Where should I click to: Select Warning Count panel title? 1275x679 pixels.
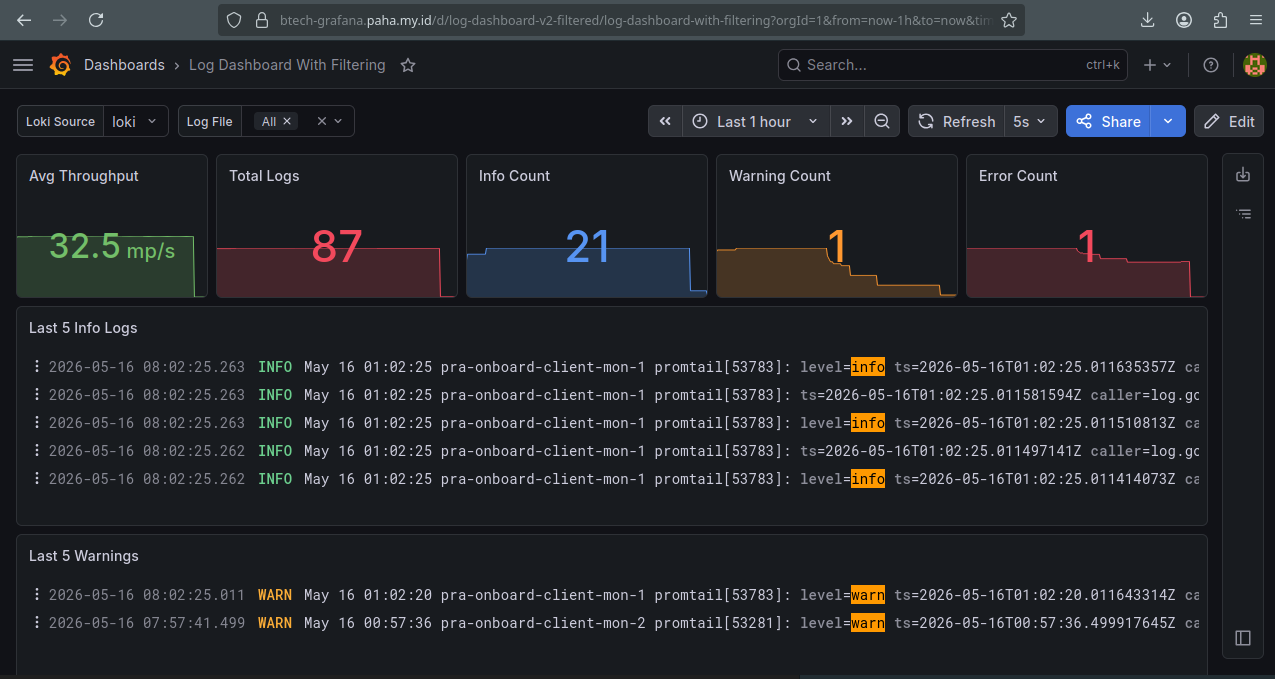pyautogui.click(x=780, y=176)
